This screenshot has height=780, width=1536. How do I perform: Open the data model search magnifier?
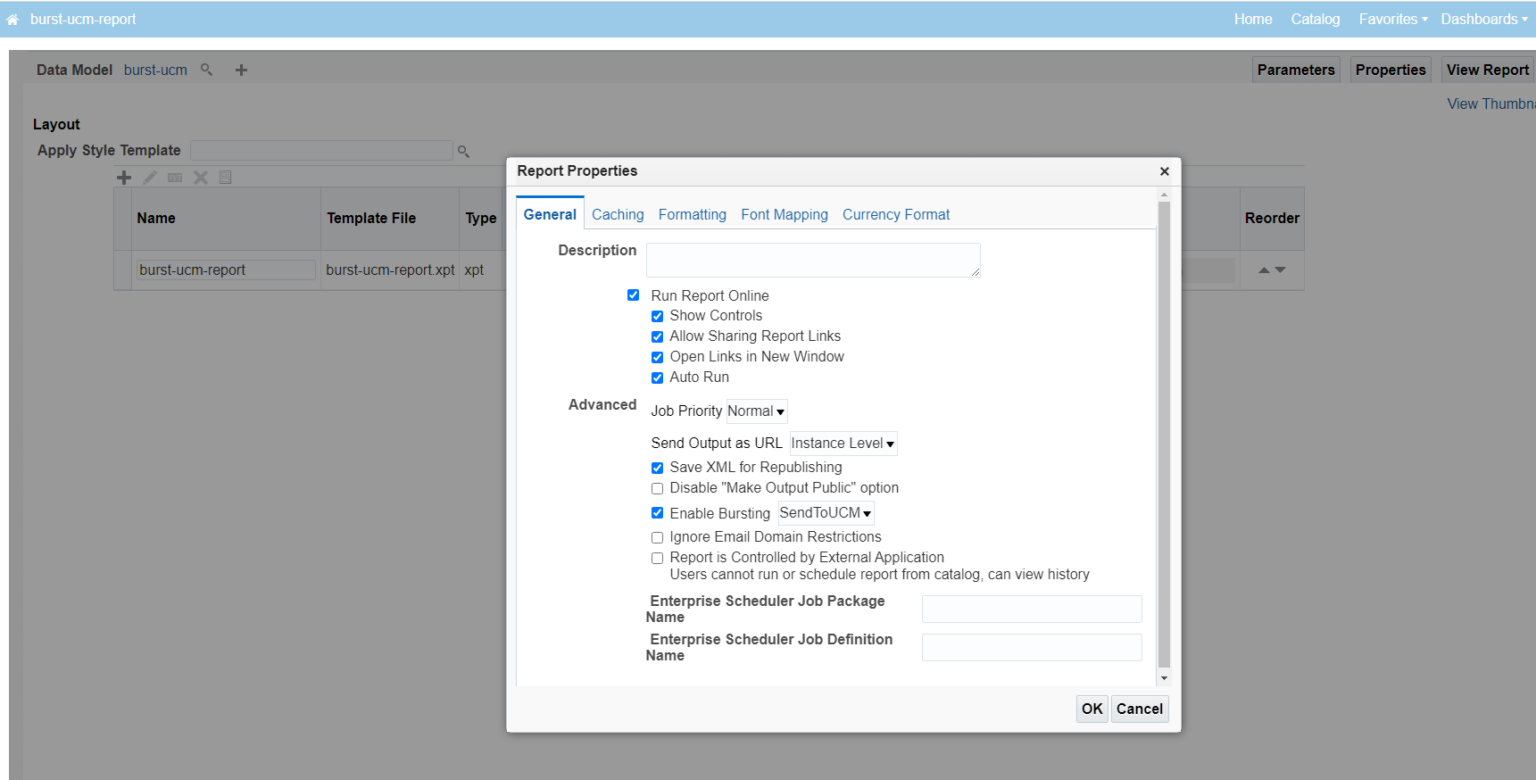(x=206, y=69)
